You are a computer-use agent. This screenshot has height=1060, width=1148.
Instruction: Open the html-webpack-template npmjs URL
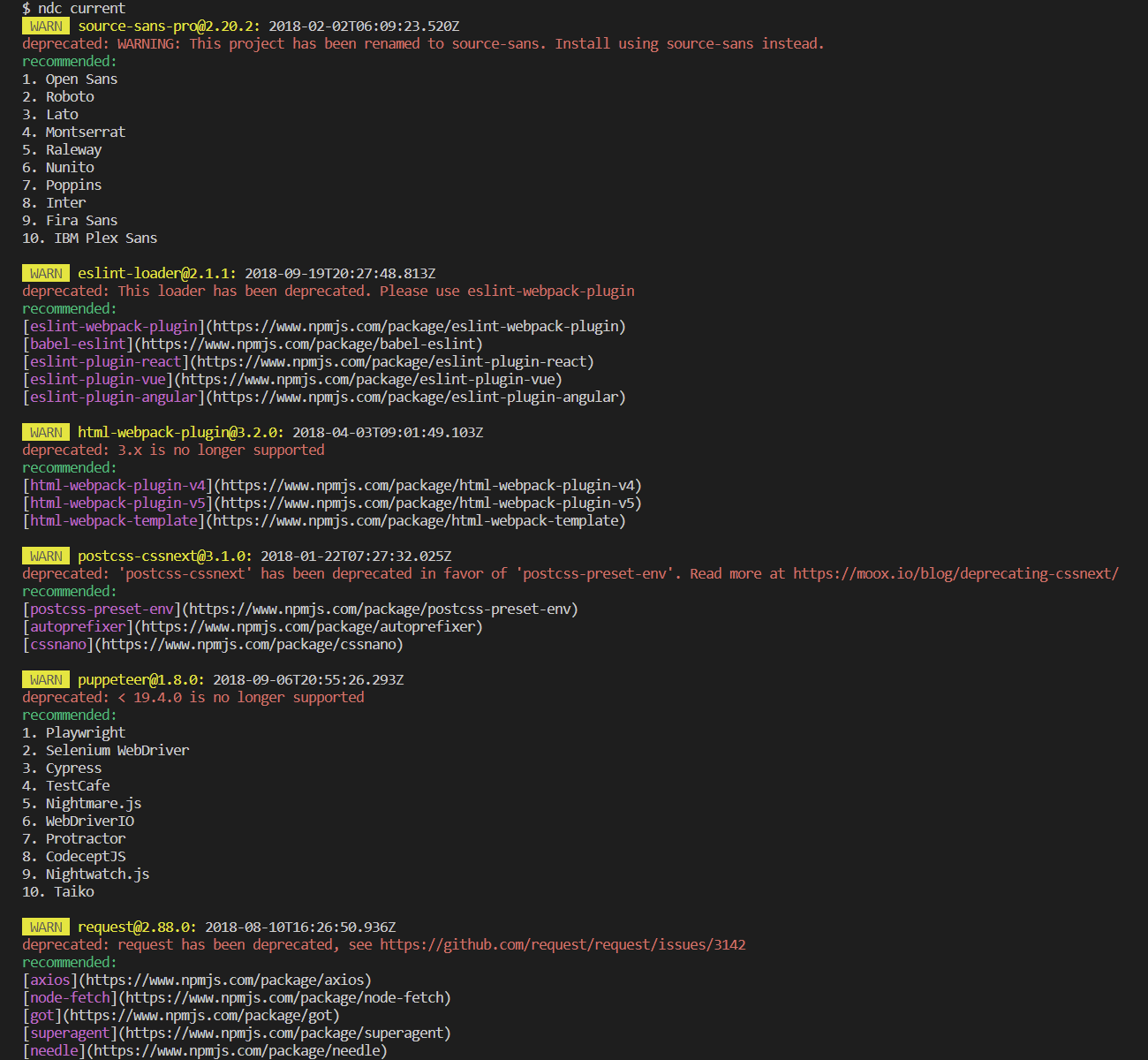[x=415, y=521]
